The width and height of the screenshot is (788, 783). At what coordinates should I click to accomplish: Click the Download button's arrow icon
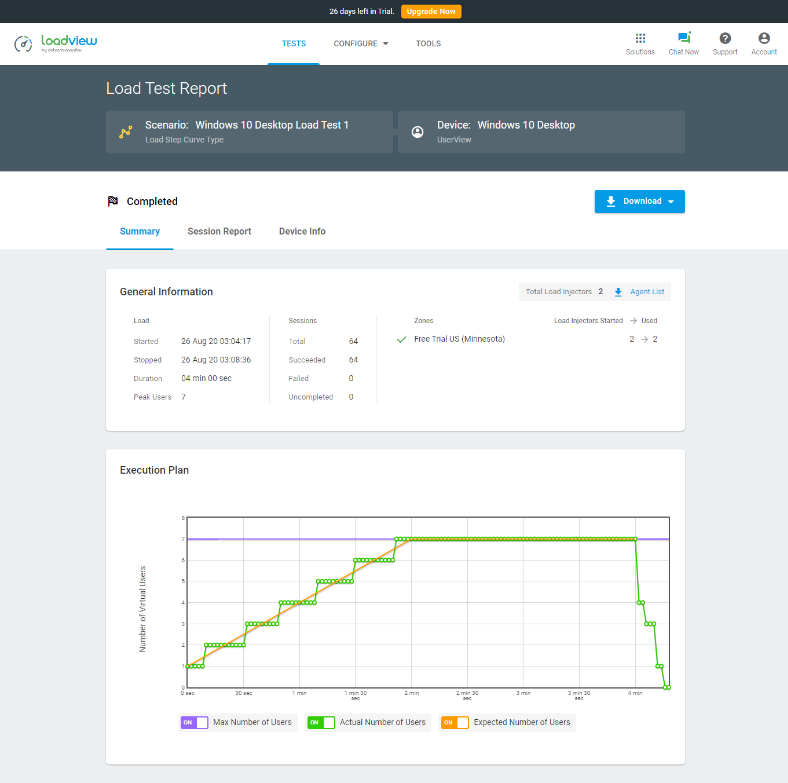pos(611,202)
